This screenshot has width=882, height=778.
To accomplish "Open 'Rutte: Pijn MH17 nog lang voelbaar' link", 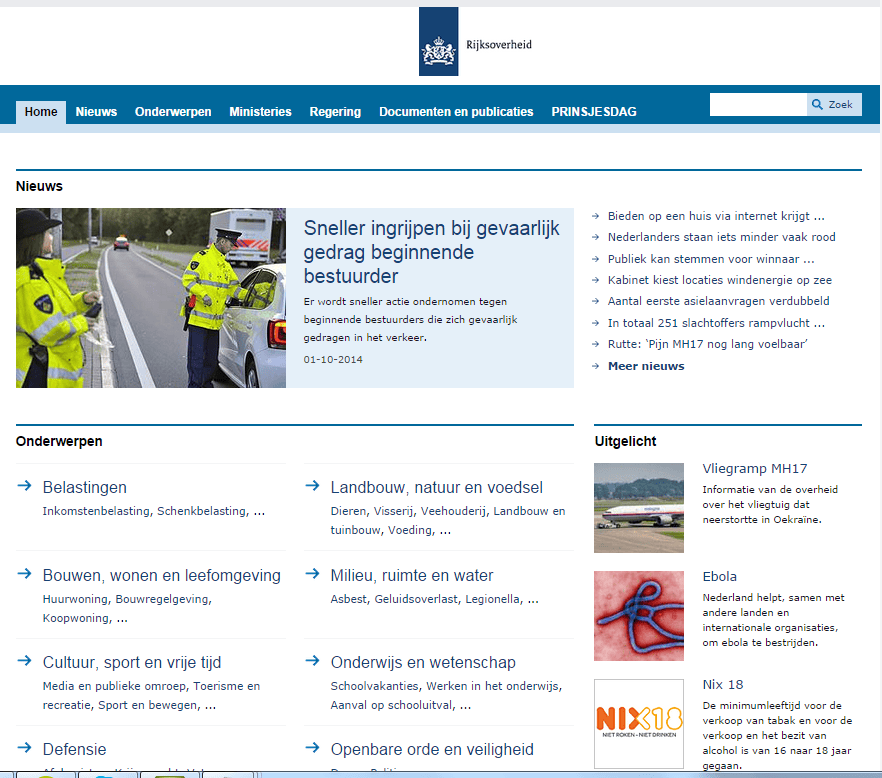I will pos(708,344).
